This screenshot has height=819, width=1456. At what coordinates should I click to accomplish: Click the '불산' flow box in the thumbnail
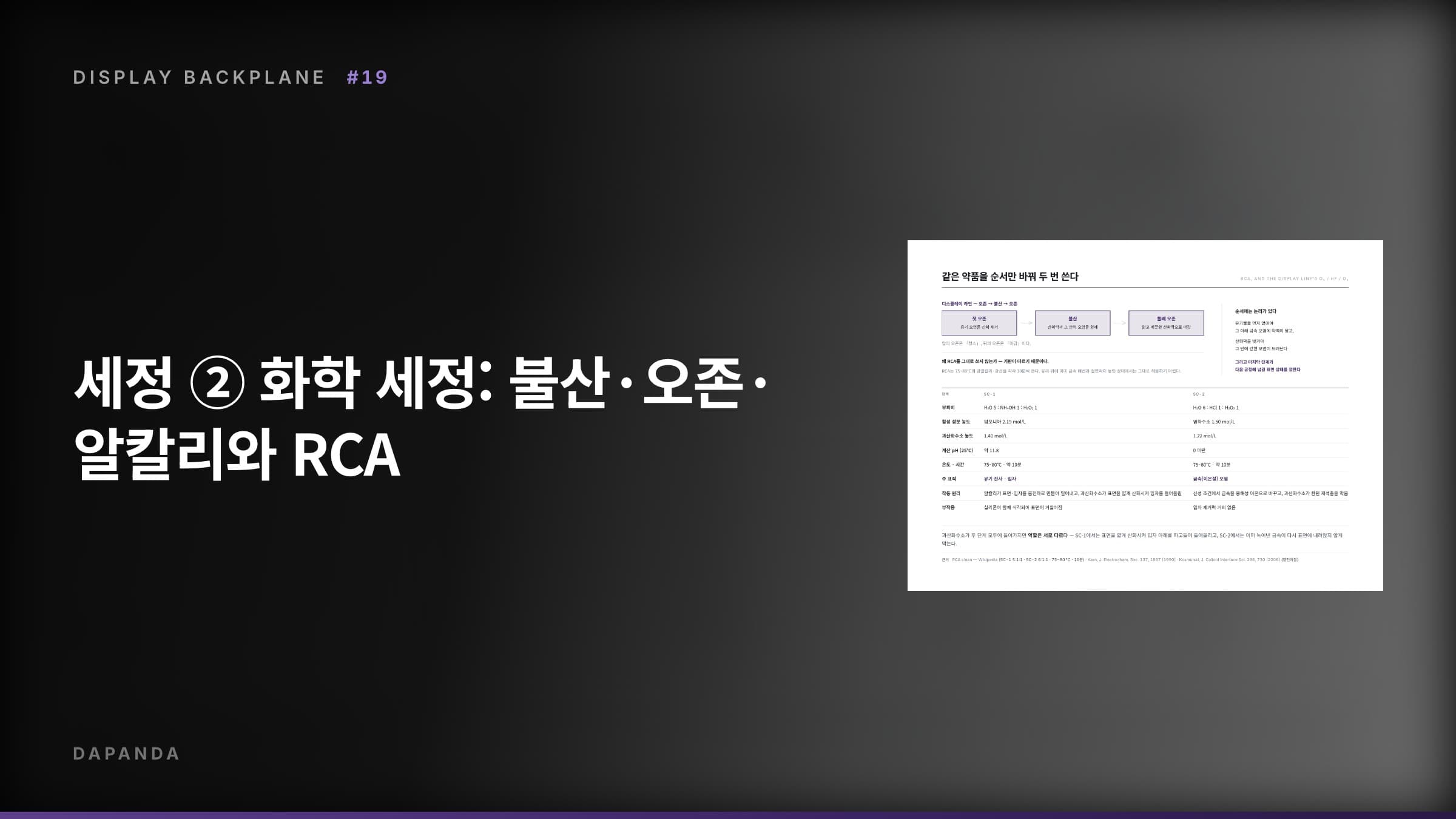point(1073,323)
